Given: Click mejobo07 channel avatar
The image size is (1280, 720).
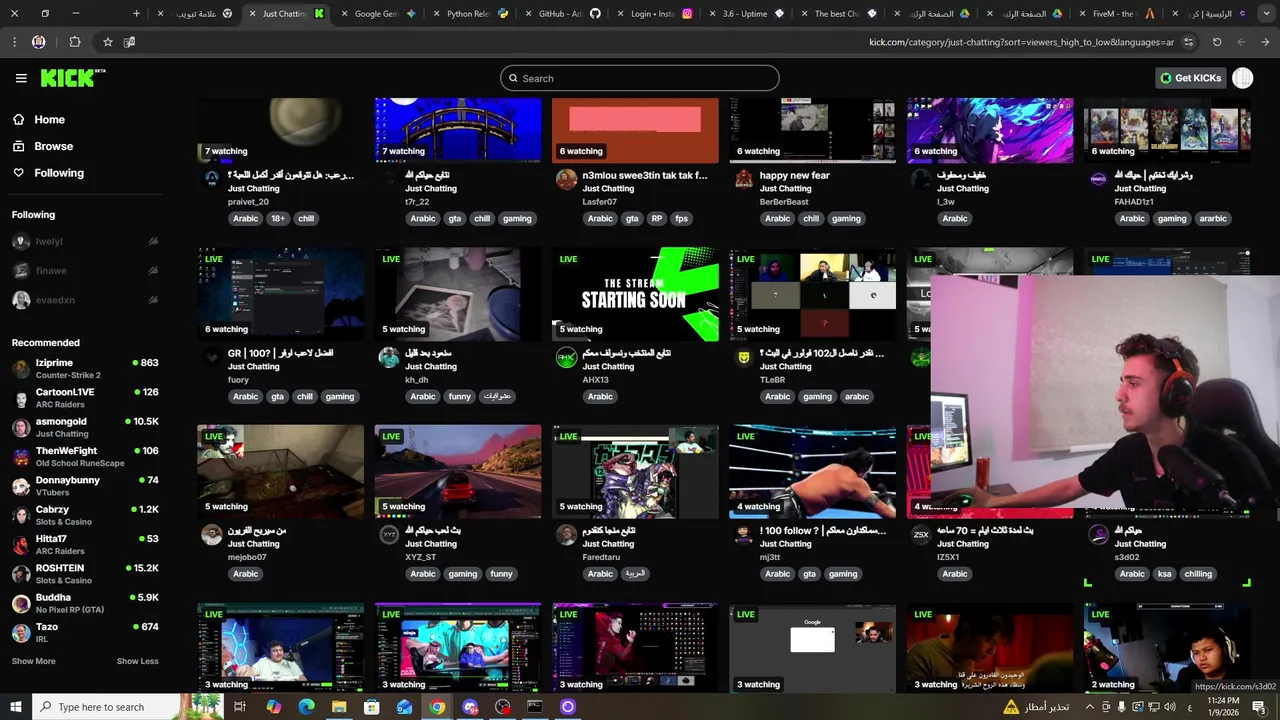Looking at the screenshot, I should click(211, 535).
